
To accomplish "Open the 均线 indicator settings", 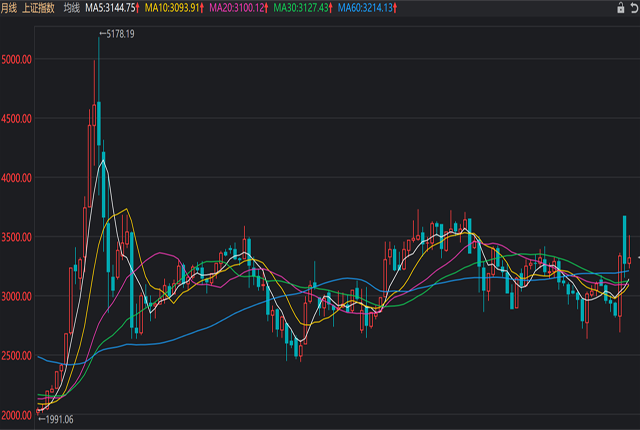I will click(72, 8).
